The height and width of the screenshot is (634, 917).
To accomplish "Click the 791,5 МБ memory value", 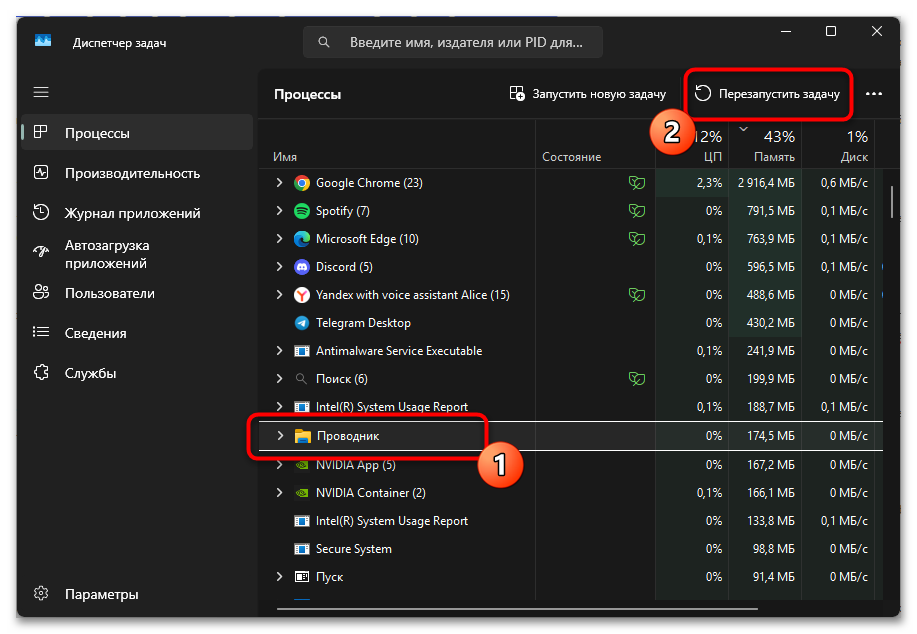I will pyautogui.click(x=771, y=211).
